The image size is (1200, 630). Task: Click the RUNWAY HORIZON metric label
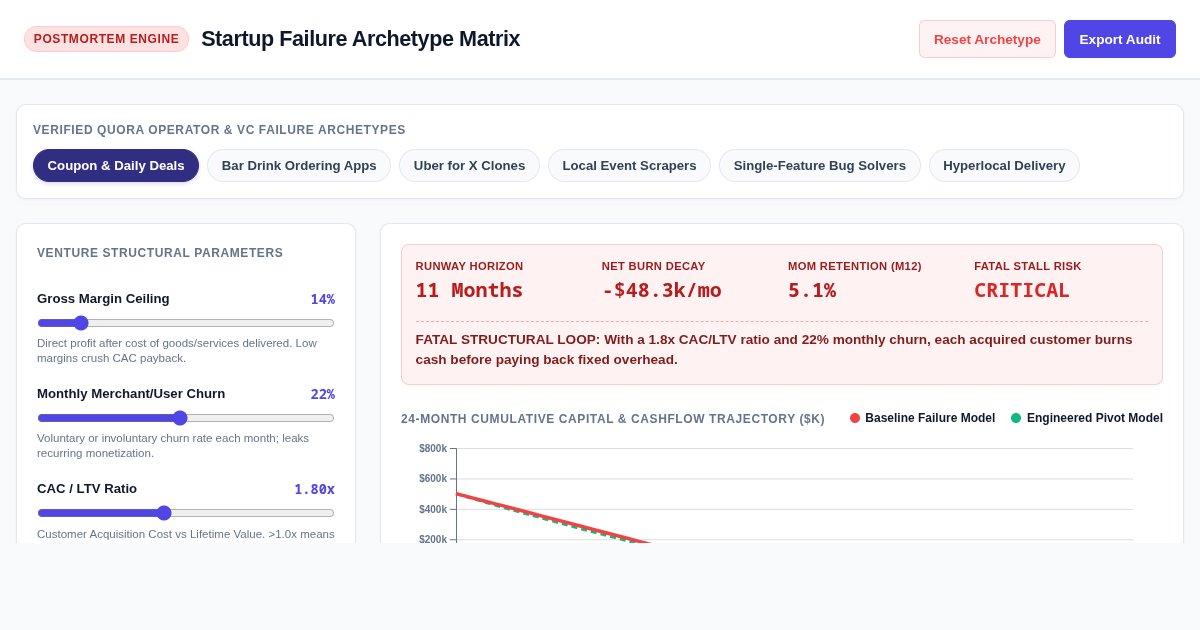coord(469,266)
